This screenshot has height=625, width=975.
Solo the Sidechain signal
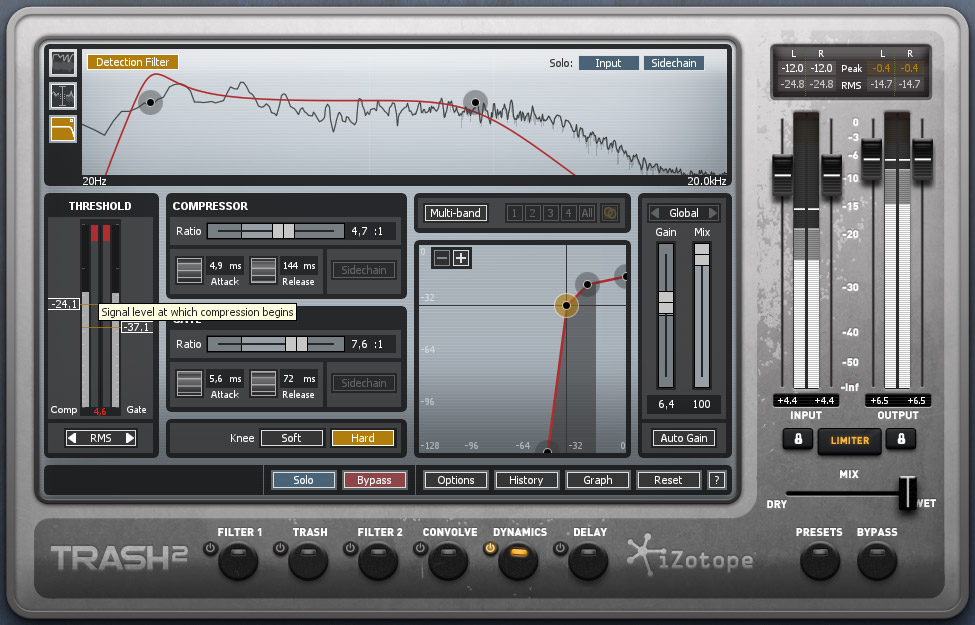[x=673, y=62]
